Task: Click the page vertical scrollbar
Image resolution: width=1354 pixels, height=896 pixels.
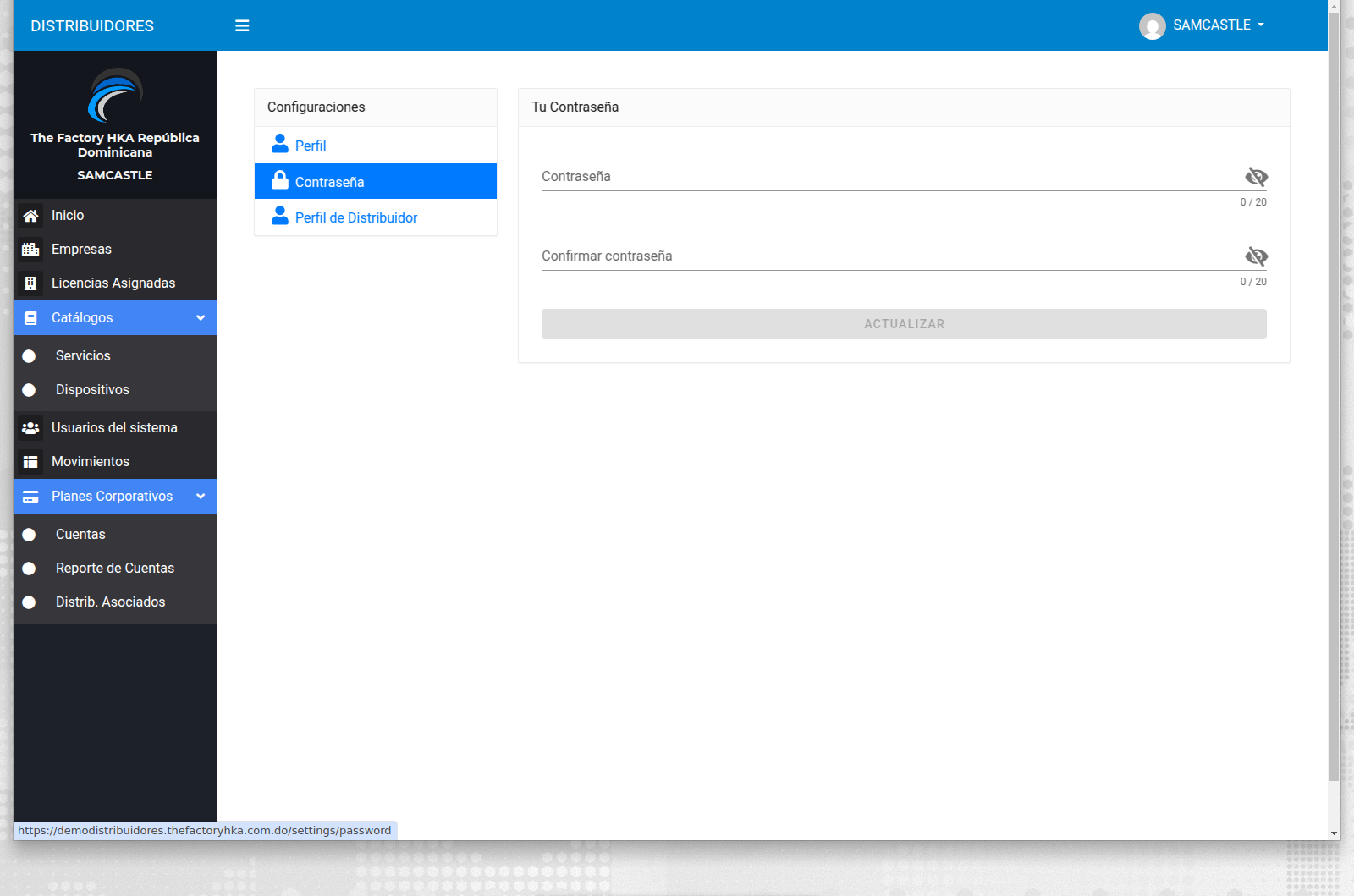Action: [x=1335, y=398]
